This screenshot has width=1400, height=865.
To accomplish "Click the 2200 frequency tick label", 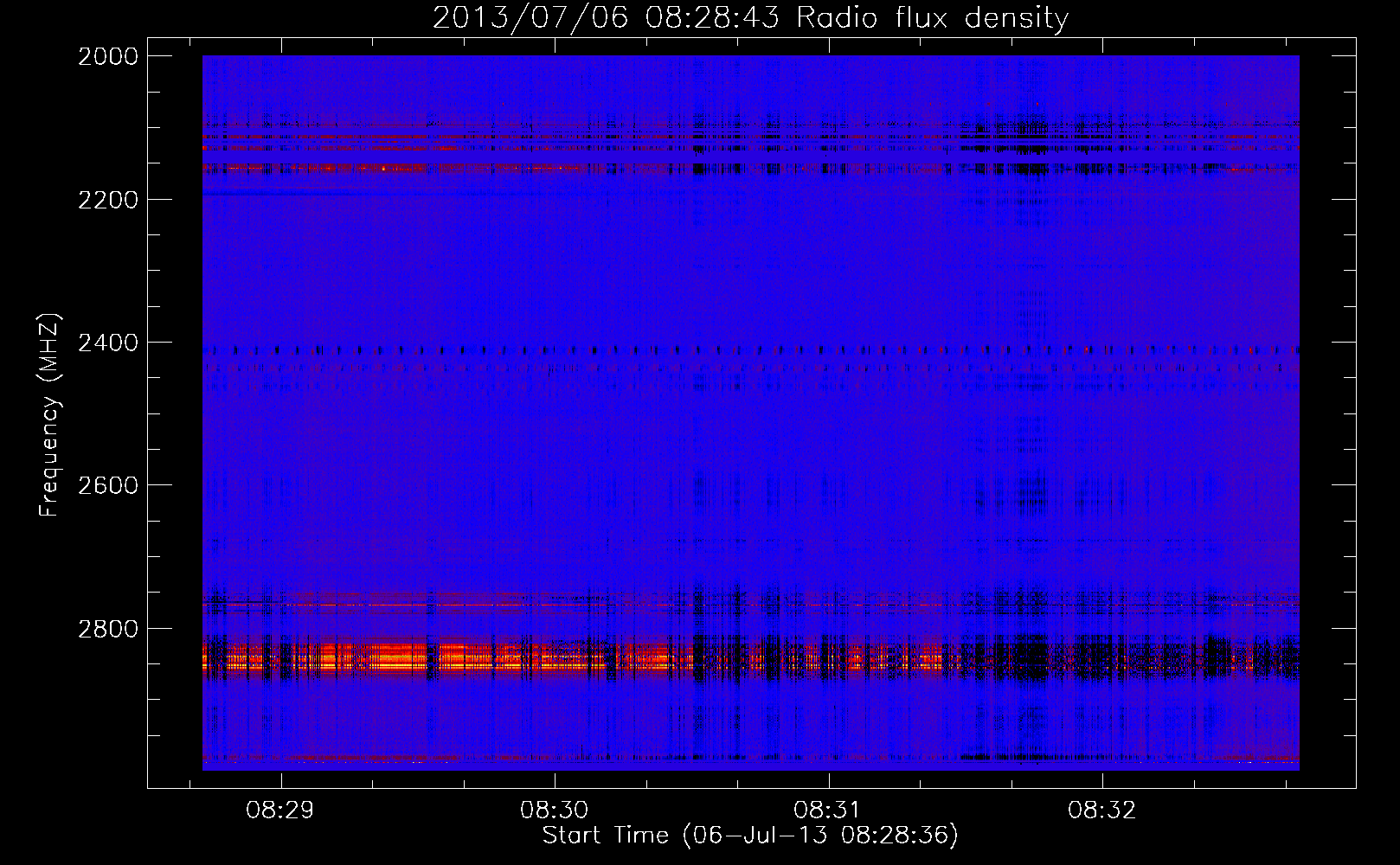I will click(x=108, y=200).
